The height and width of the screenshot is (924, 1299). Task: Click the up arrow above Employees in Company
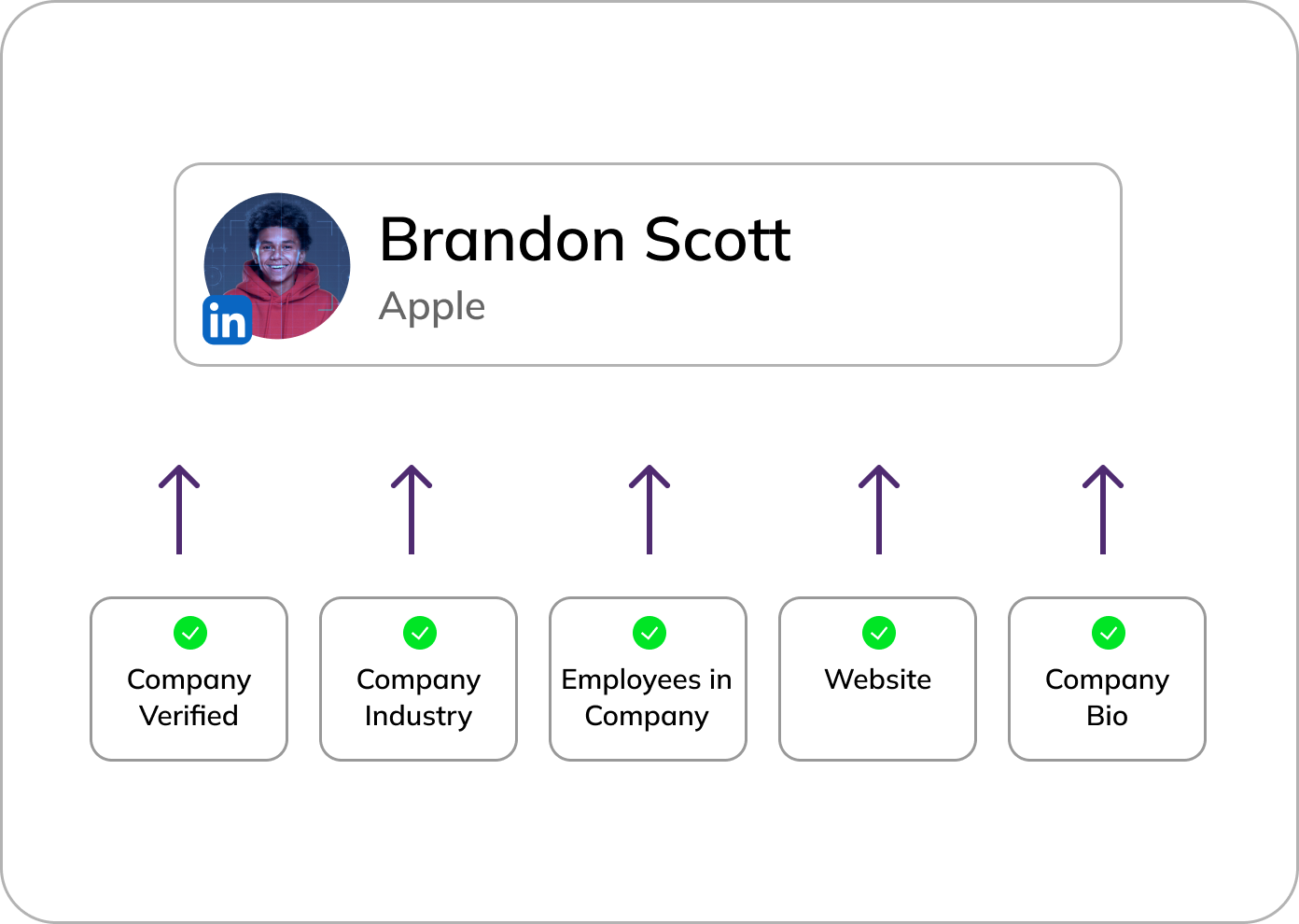(649, 510)
